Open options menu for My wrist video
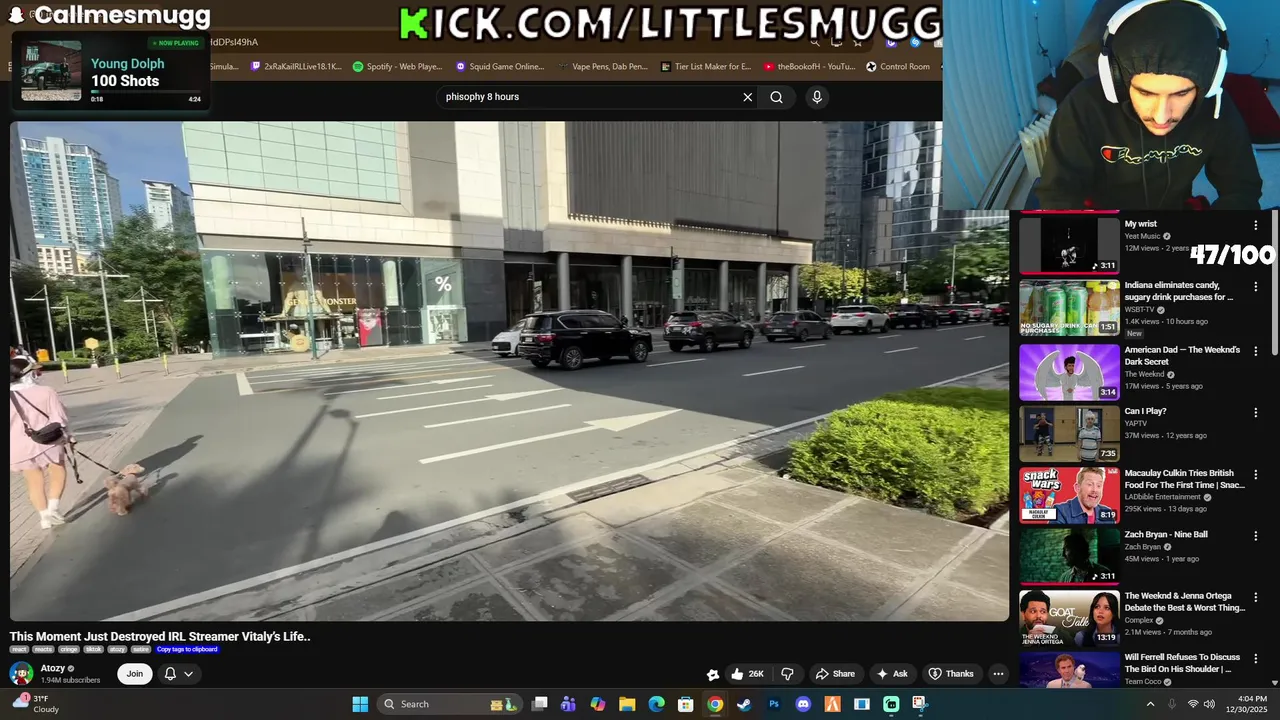Screen dimensions: 1280x720 [1256, 226]
